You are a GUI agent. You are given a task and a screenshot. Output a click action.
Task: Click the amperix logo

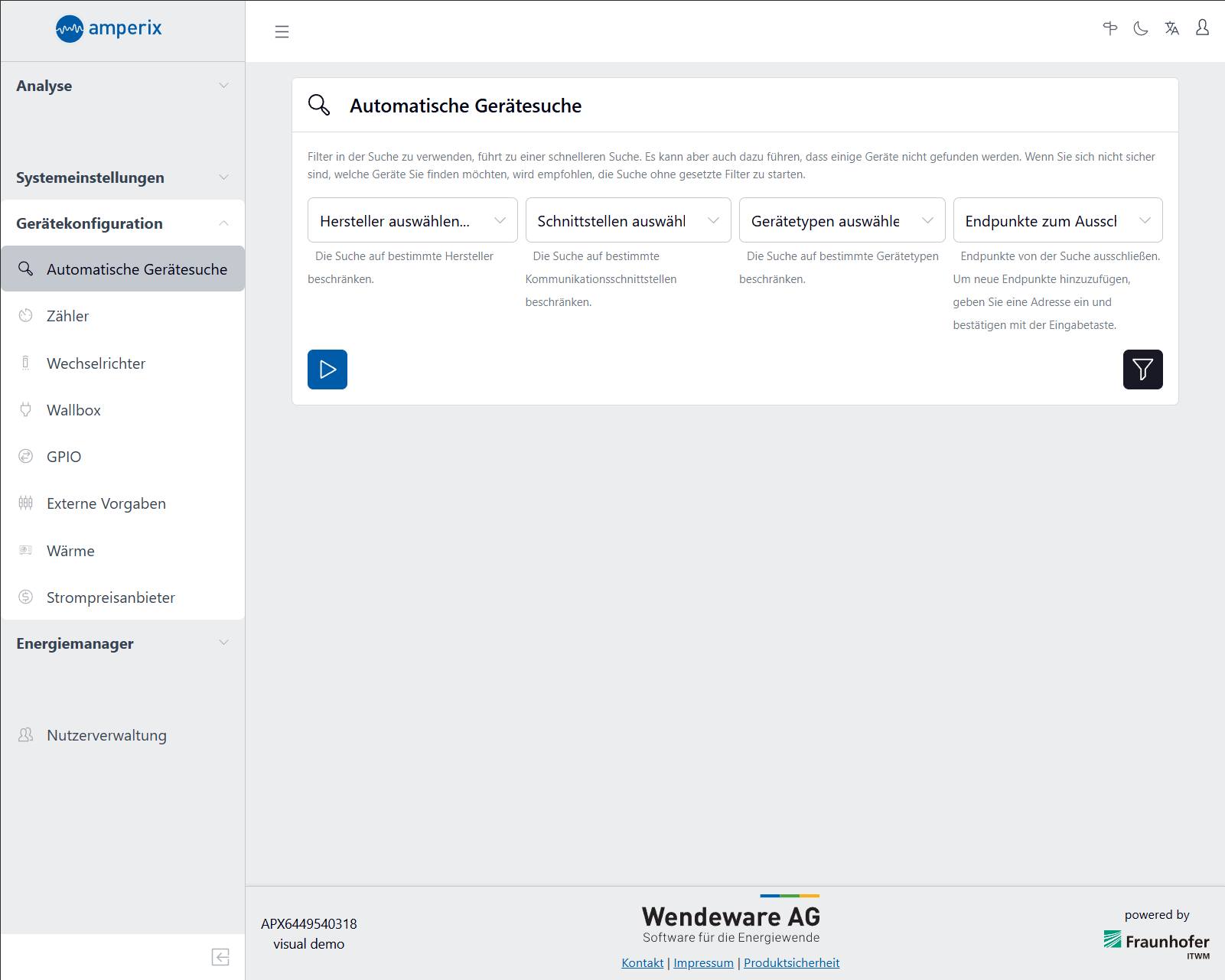coord(109,29)
